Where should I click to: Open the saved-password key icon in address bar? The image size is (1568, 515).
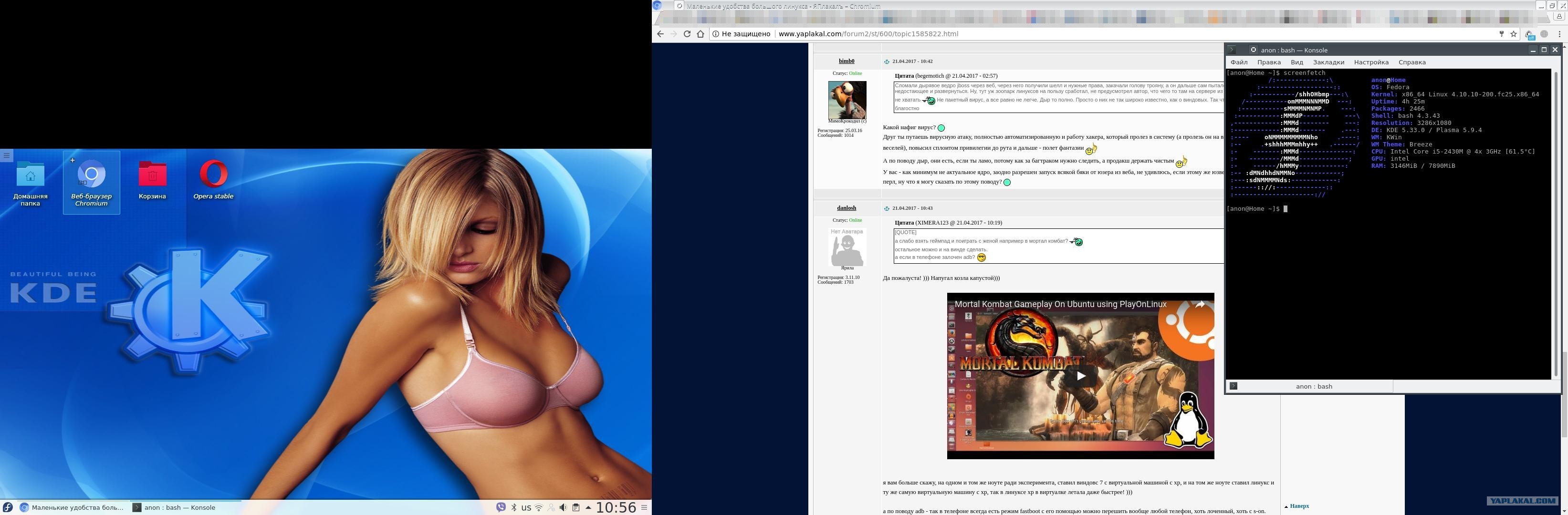tap(1501, 34)
